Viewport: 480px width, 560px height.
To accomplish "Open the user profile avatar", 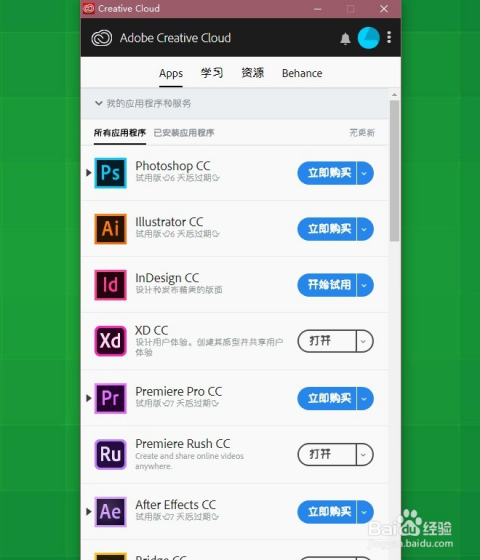I will pos(368,38).
